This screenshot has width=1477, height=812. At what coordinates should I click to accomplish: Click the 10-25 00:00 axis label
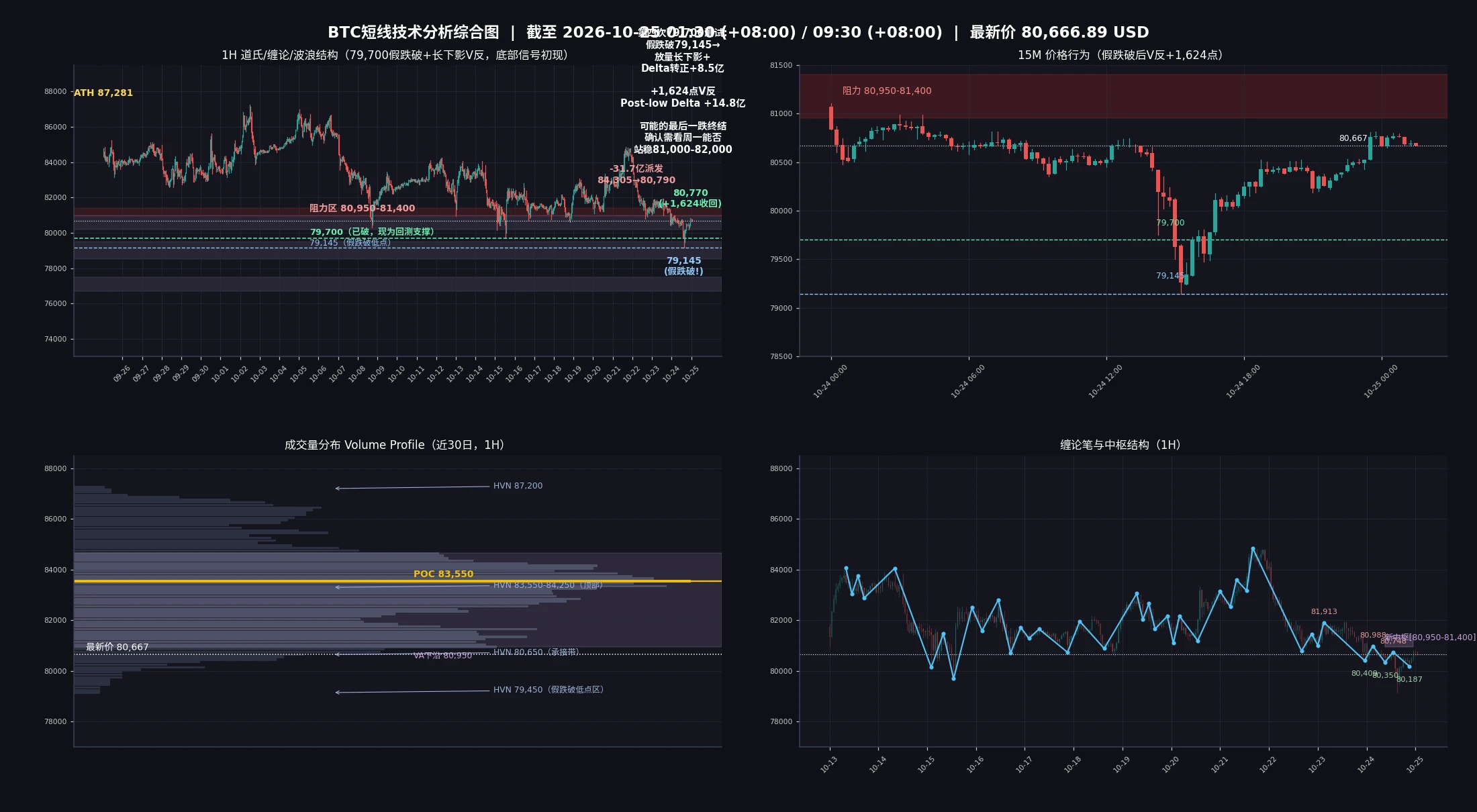1380,382
